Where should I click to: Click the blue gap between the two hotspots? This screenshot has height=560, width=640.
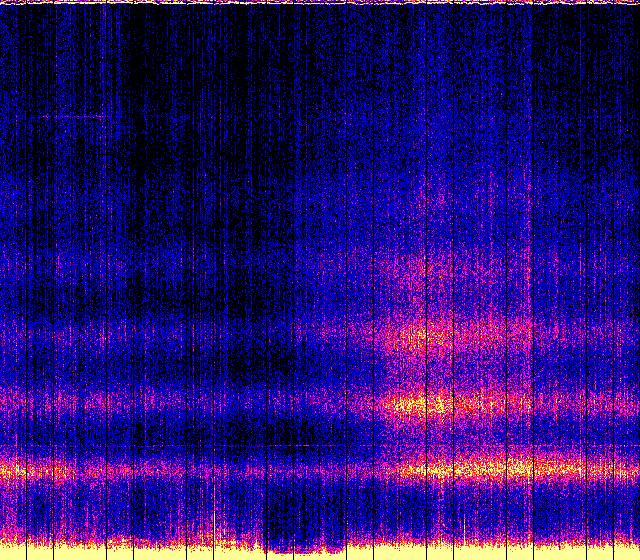(x=420, y=372)
